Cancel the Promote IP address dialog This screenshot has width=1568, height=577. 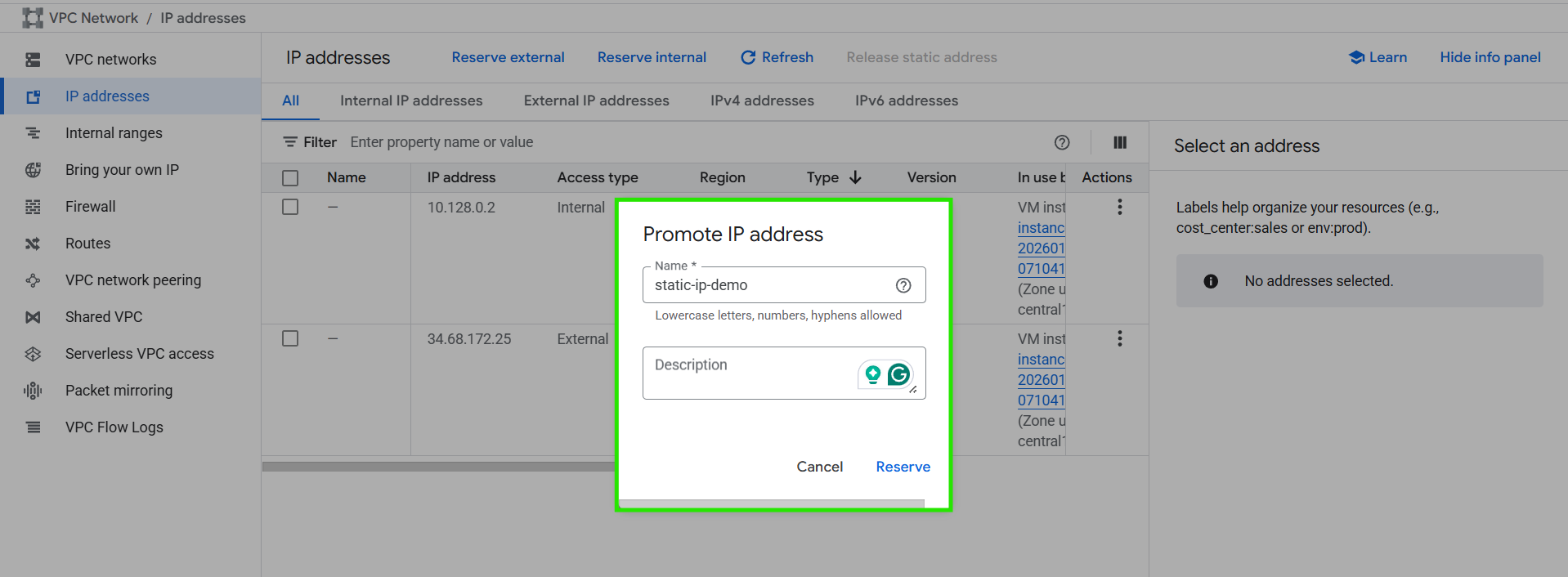tap(819, 467)
